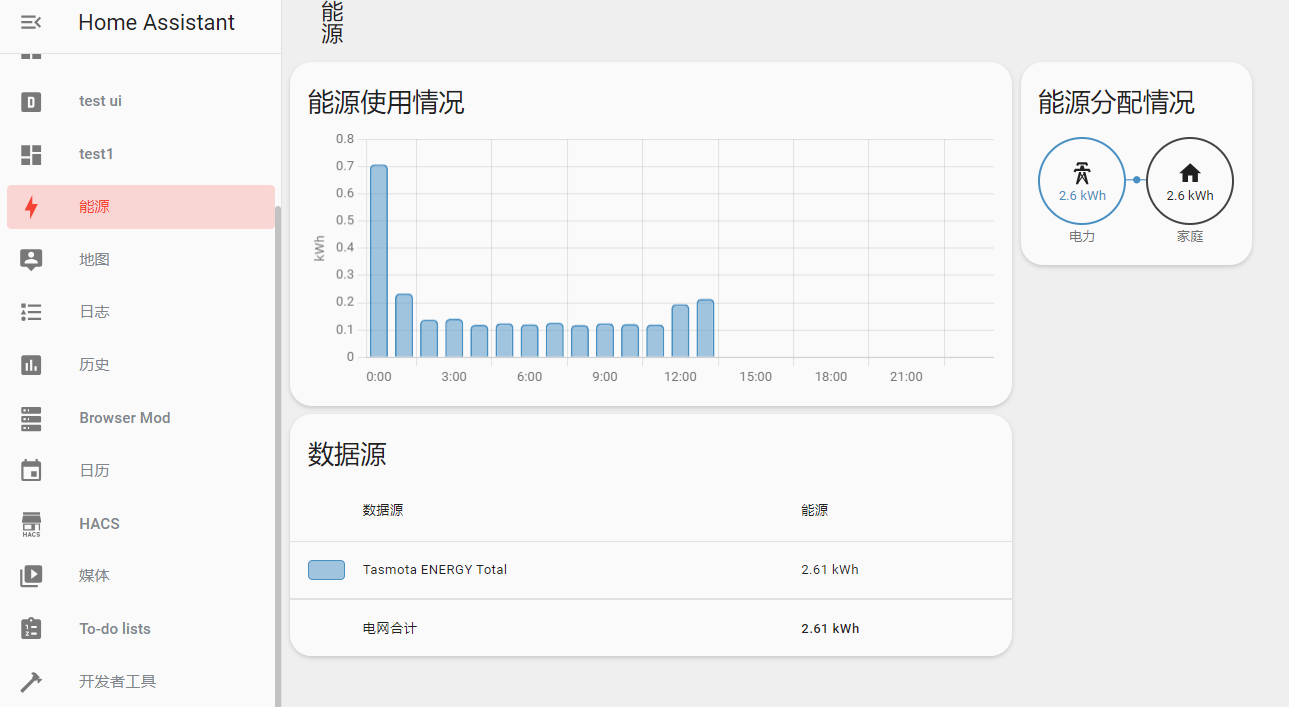Open the calendar icon in sidebar
The image size is (1289, 707).
(31, 470)
